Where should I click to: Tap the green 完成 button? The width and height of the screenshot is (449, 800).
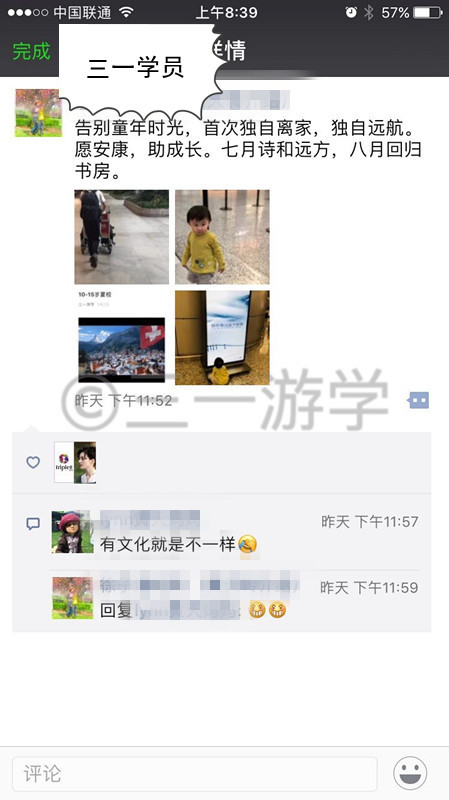tap(32, 51)
